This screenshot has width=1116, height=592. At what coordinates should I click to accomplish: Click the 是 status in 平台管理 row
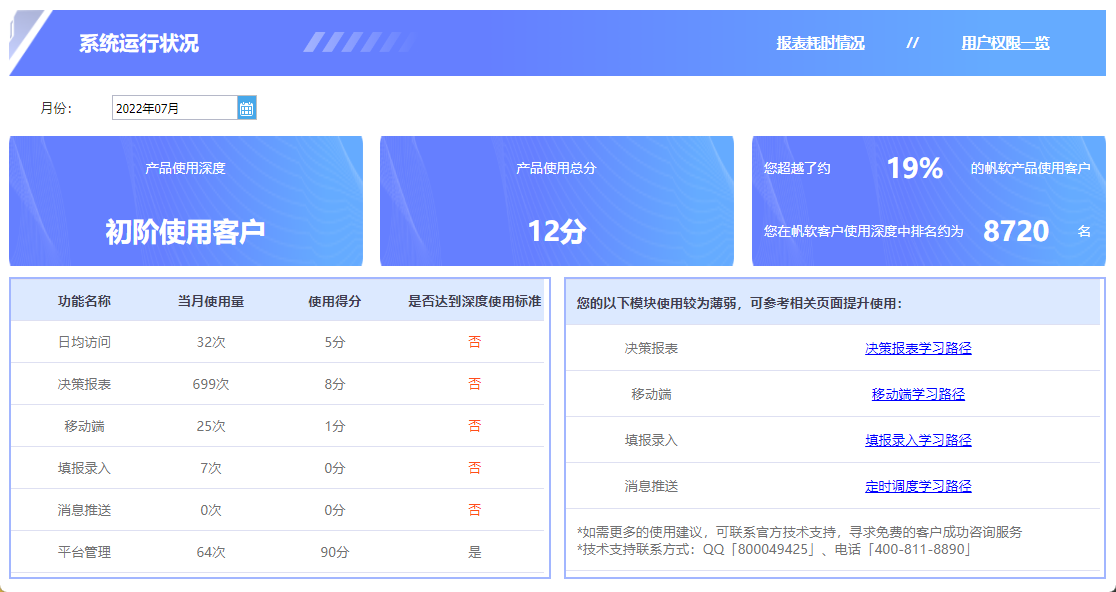click(x=475, y=552)
